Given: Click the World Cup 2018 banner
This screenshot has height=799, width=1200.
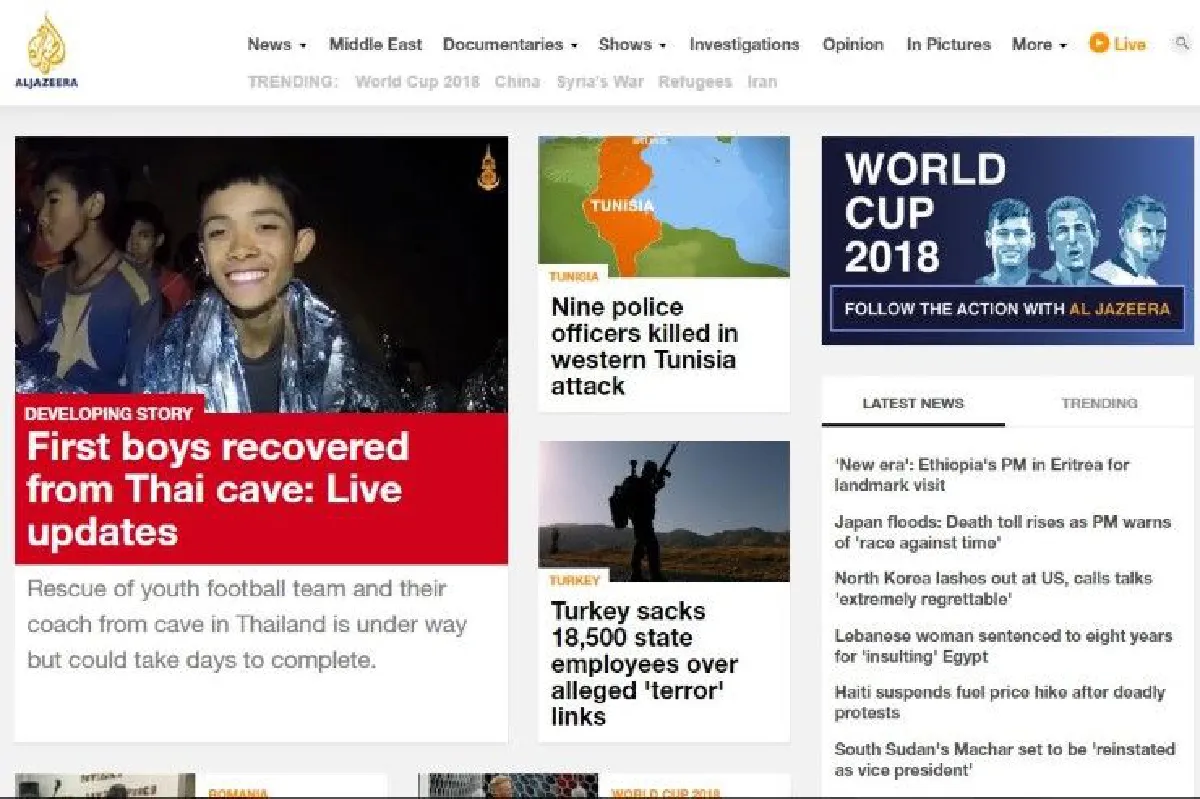Looking at the screenshot, I should coord(1008,240).
